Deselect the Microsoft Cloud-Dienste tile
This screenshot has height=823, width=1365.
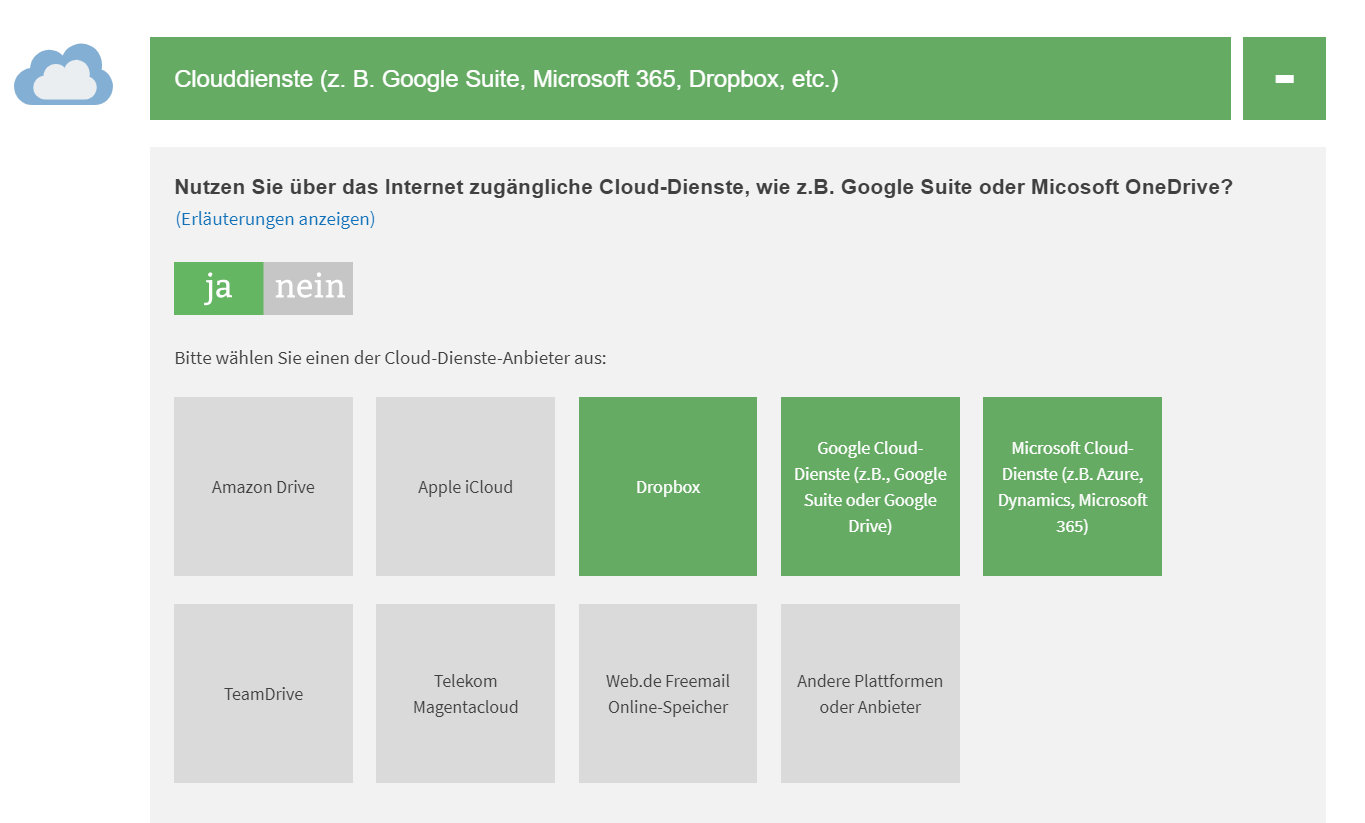1072,487
